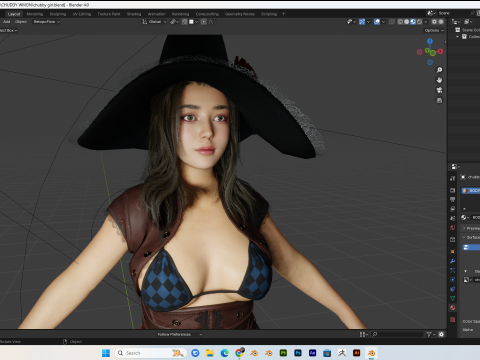The width and height of the screenshot is (480, 360).
Task: Open the Texture properties checker tab
Action: tap(452, 320)
